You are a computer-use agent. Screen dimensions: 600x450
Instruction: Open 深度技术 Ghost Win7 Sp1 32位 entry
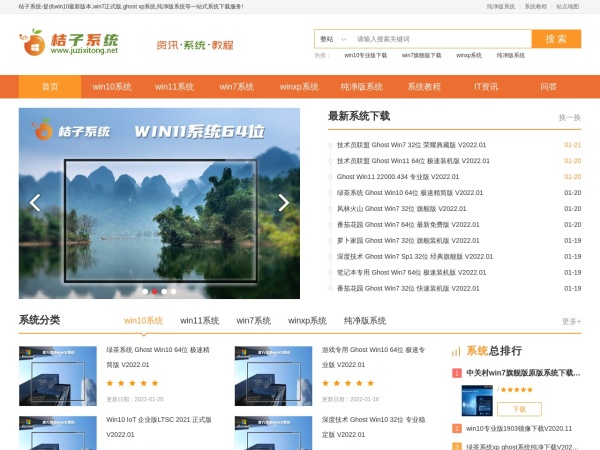(415, 256)
